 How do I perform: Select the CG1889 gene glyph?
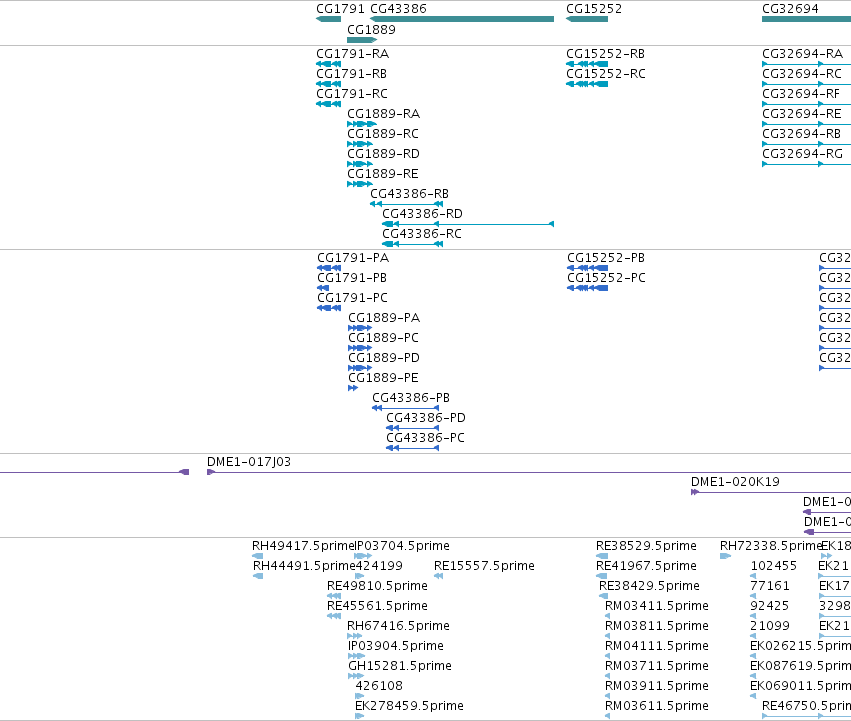(362, 40)
